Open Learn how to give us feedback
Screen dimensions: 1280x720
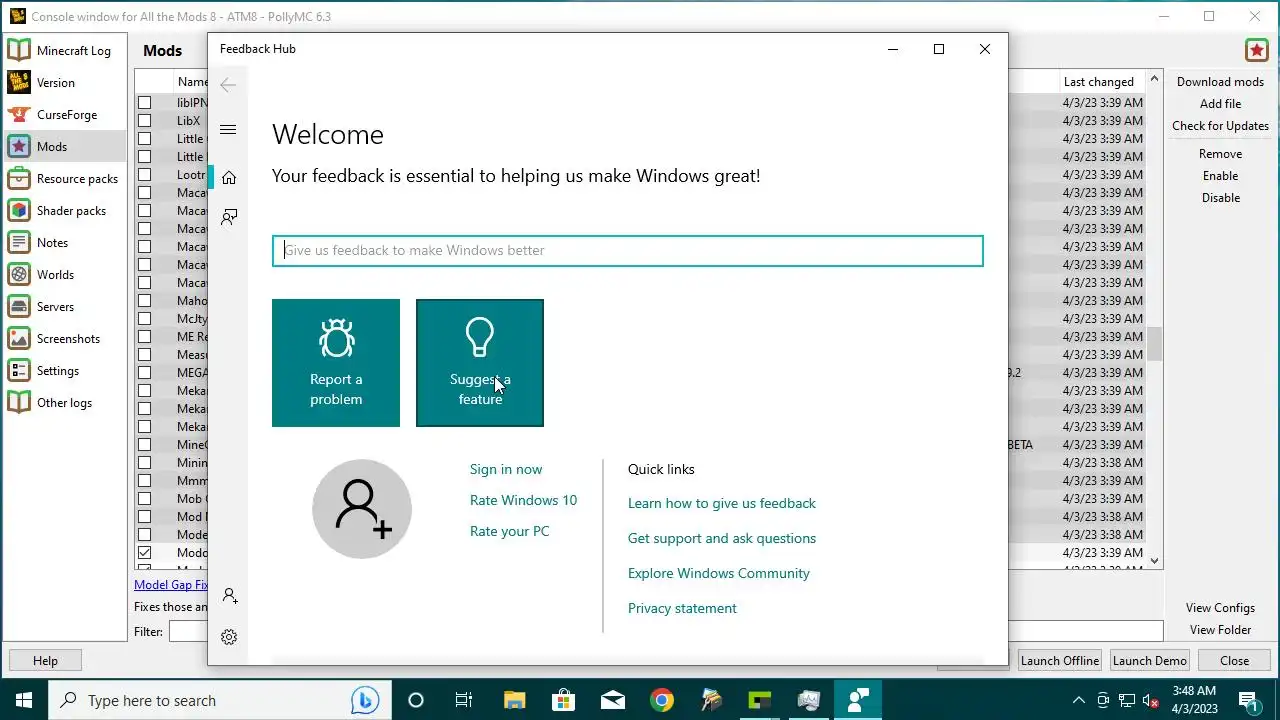coord(722,503)
